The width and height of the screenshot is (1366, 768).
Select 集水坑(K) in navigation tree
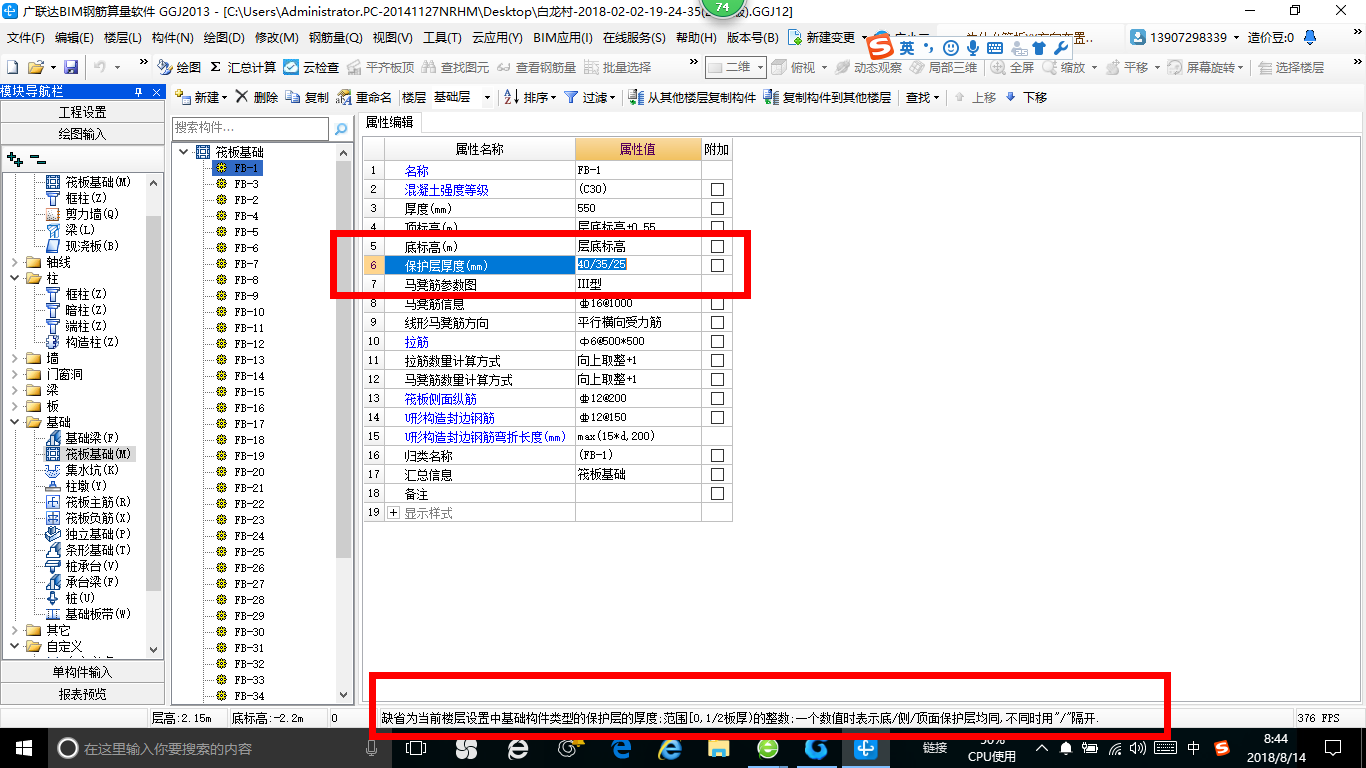click(92, 470)
